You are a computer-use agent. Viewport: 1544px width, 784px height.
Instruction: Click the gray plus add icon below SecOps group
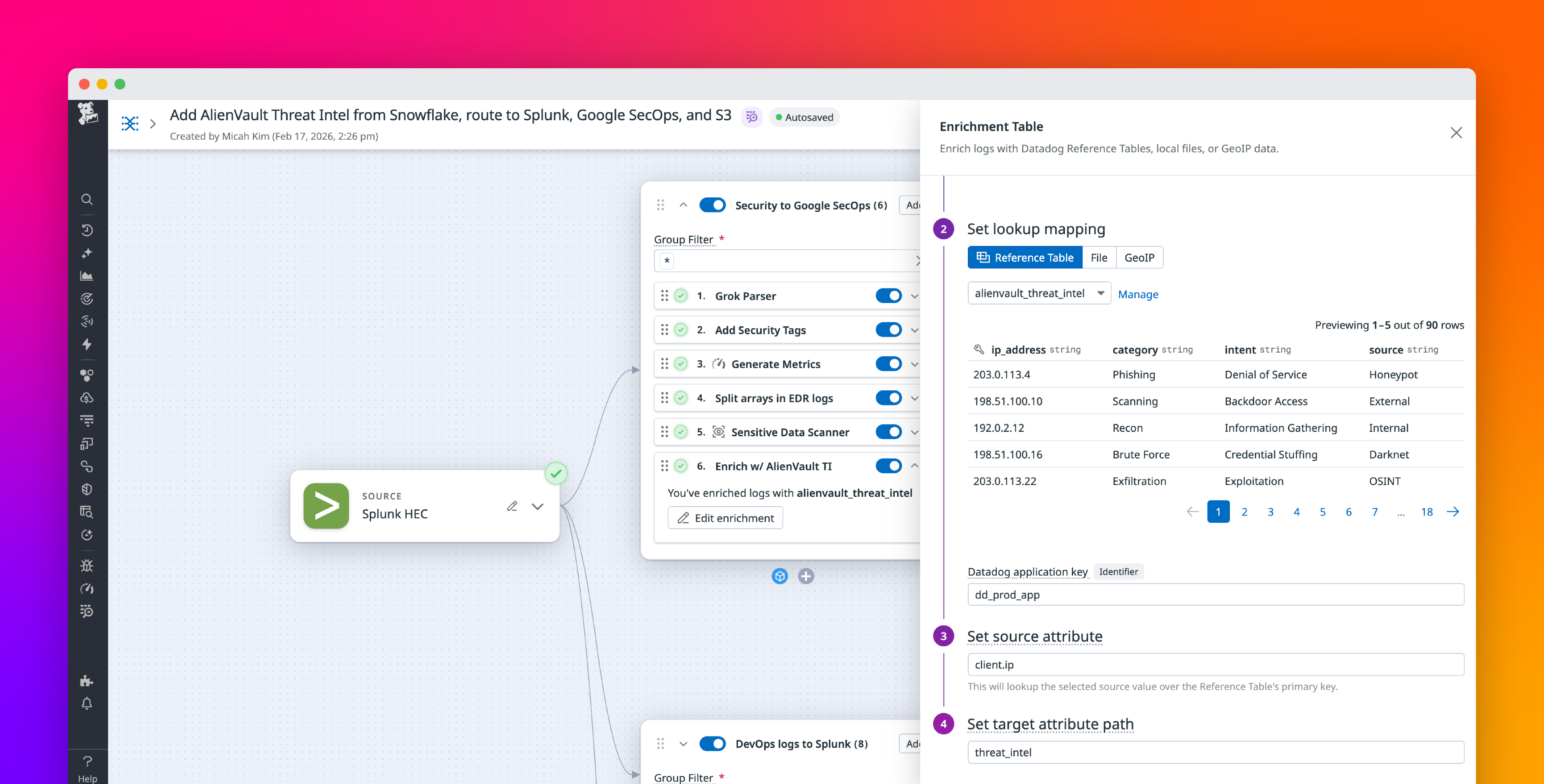click(806, 576)
